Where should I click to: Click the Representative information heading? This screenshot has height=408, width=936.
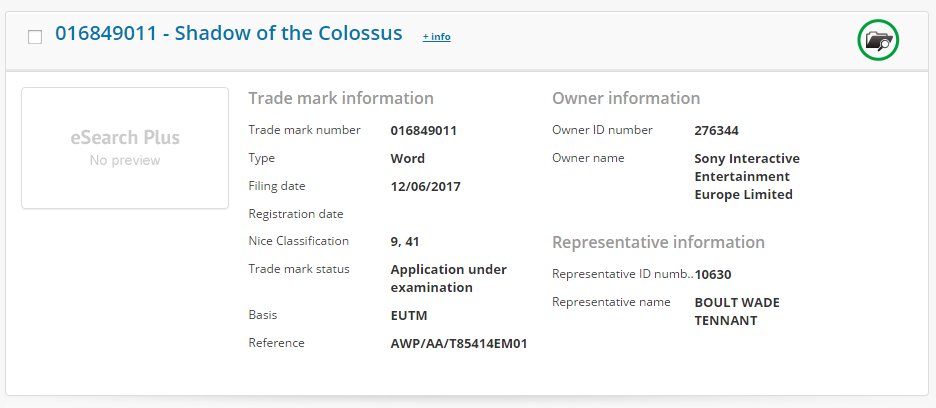pos(658,242)
